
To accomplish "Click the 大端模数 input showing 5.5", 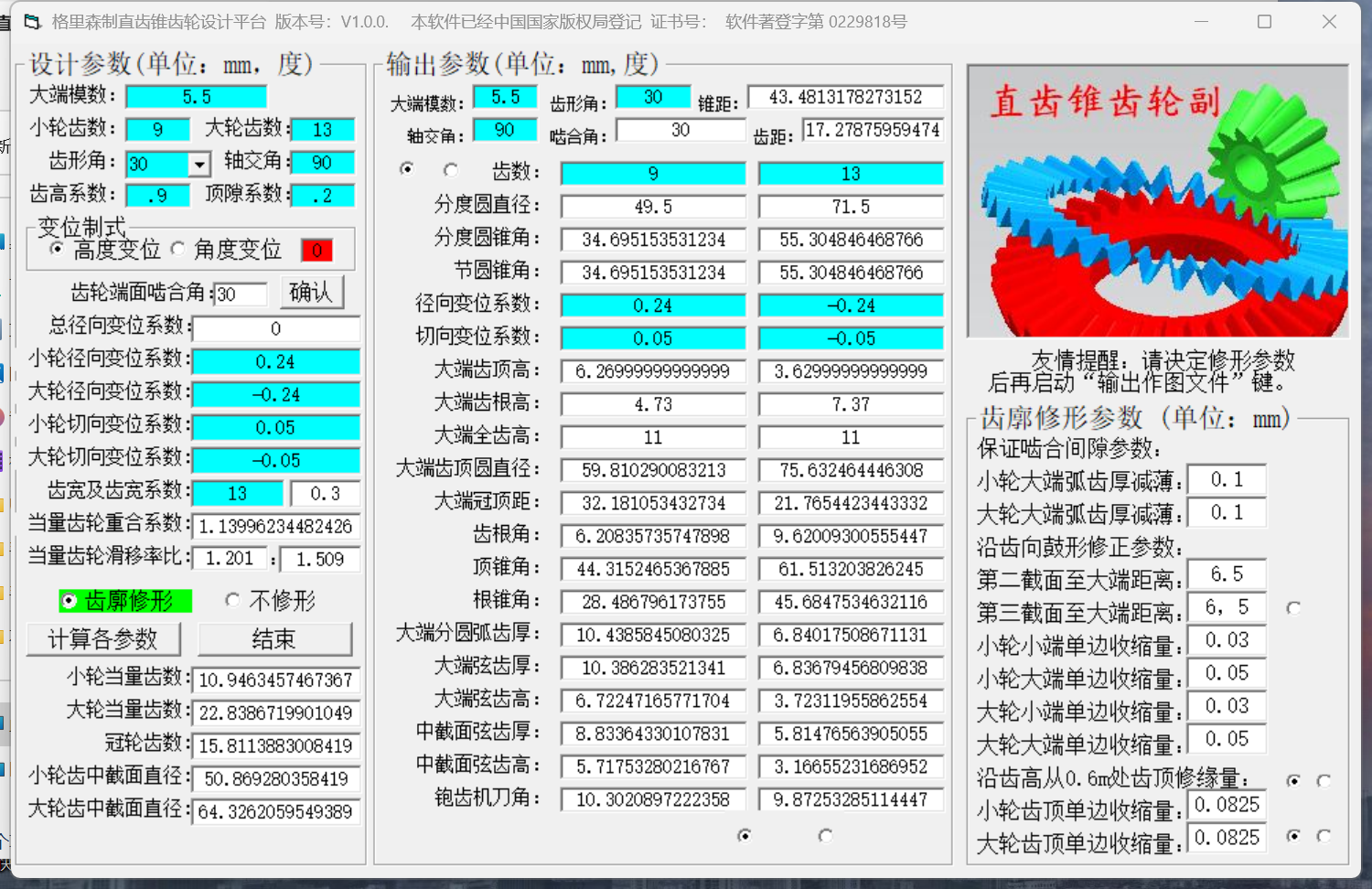I will [x=196, y=96].
